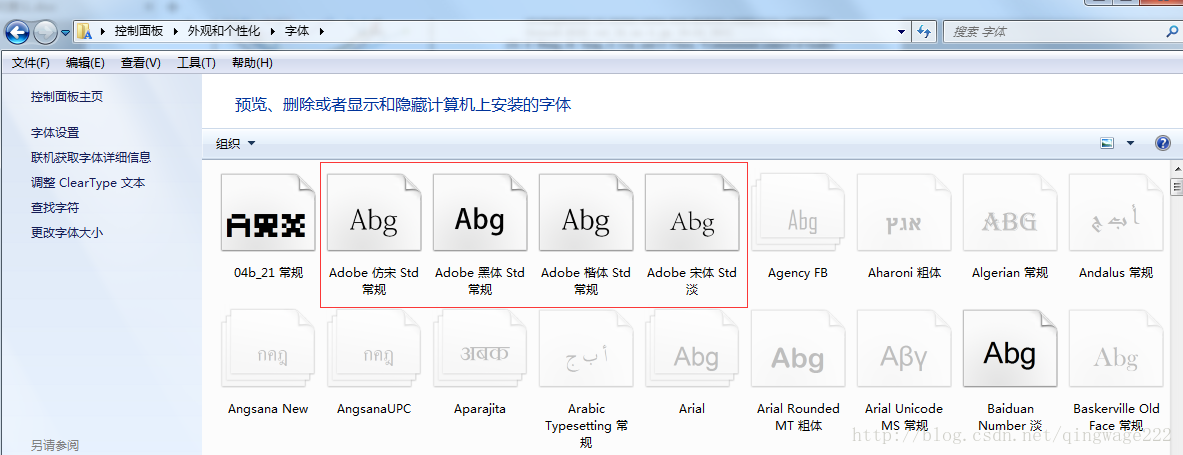
Task: Click the Forward navigation arrow button
Action: tap(45, 32)
